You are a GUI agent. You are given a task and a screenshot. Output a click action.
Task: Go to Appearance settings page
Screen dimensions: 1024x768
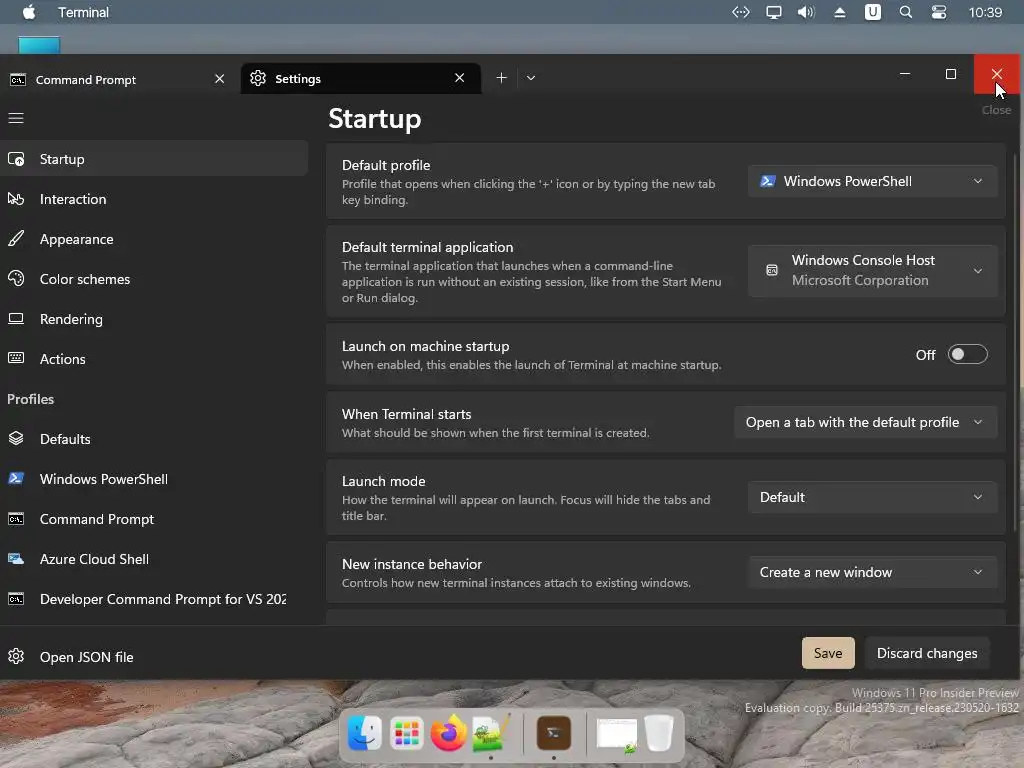coord(154,239)
